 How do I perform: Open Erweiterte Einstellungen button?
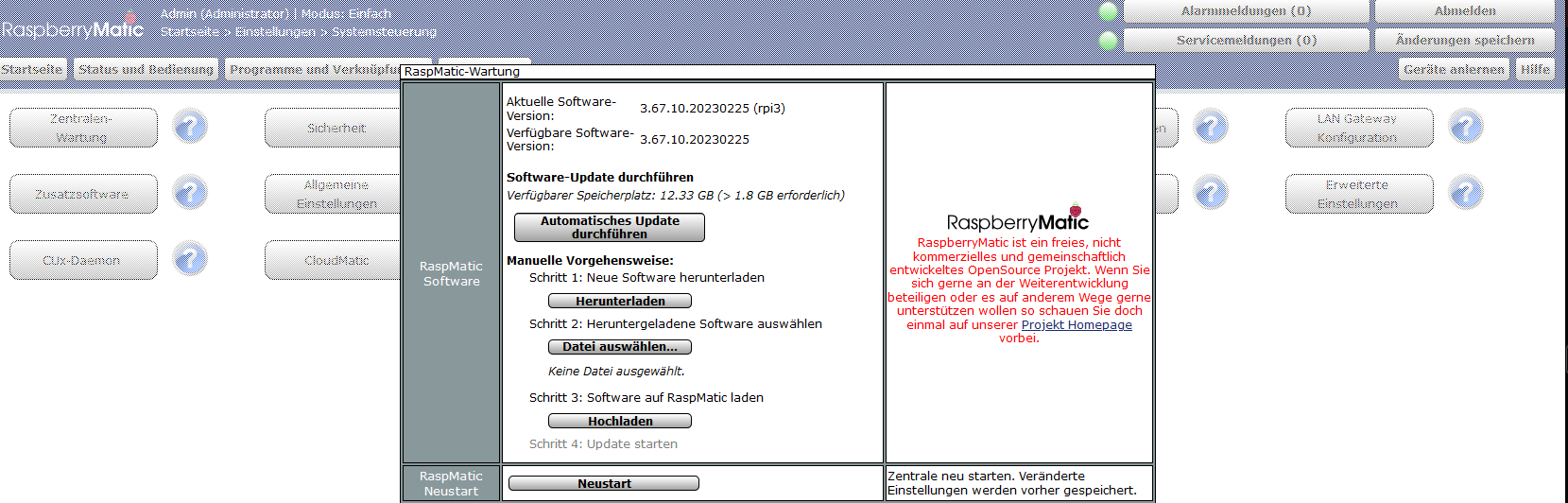click(1359, 194)
